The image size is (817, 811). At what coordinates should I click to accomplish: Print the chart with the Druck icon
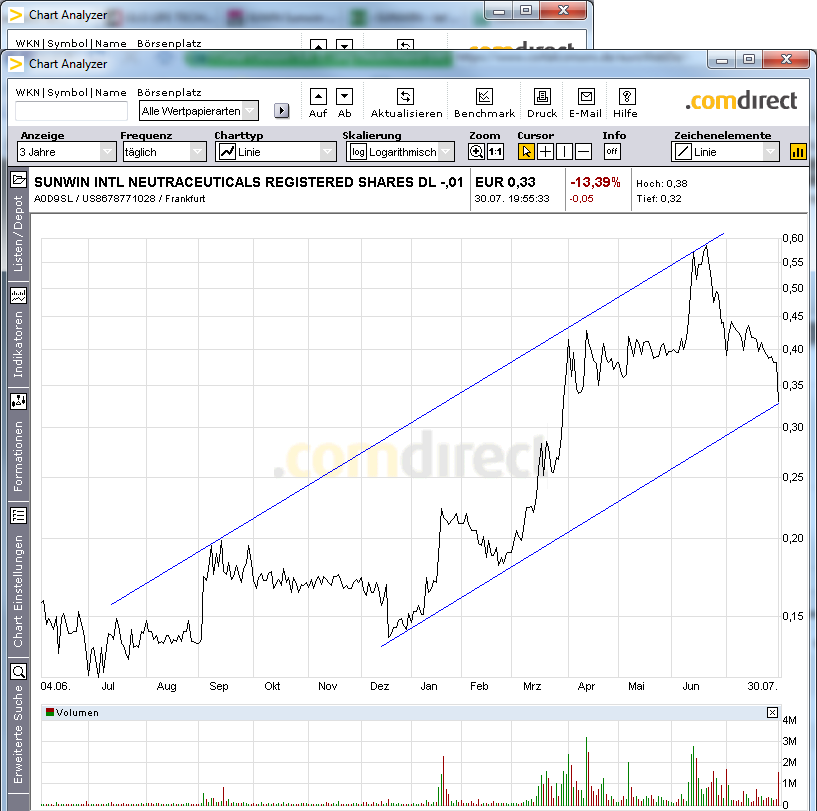[542, 97]
